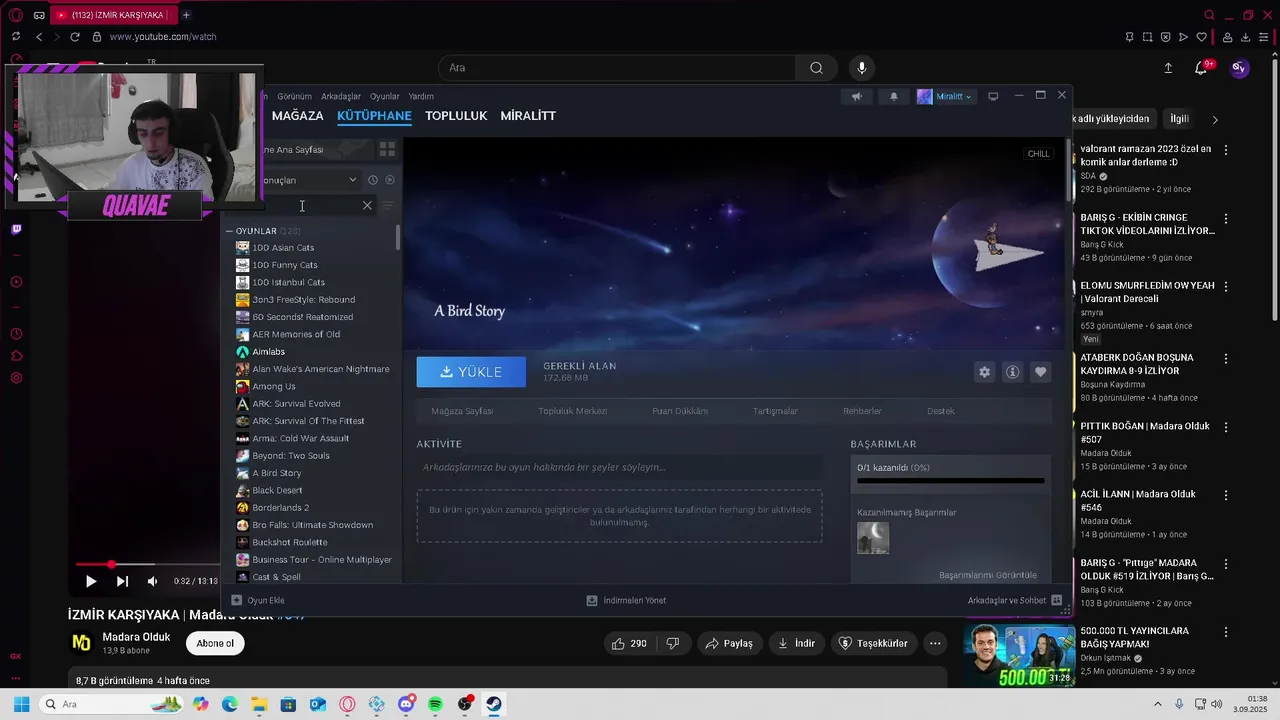Select Among Us in the game list

(274, 386)
